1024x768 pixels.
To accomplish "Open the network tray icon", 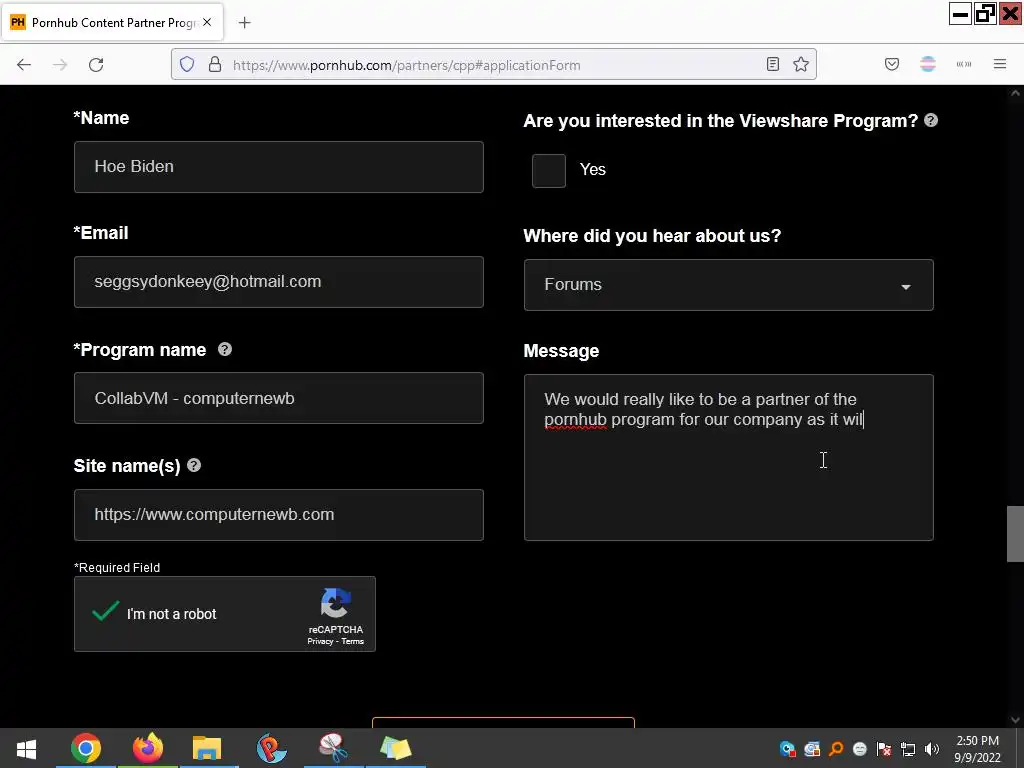I will pos(908,749).
